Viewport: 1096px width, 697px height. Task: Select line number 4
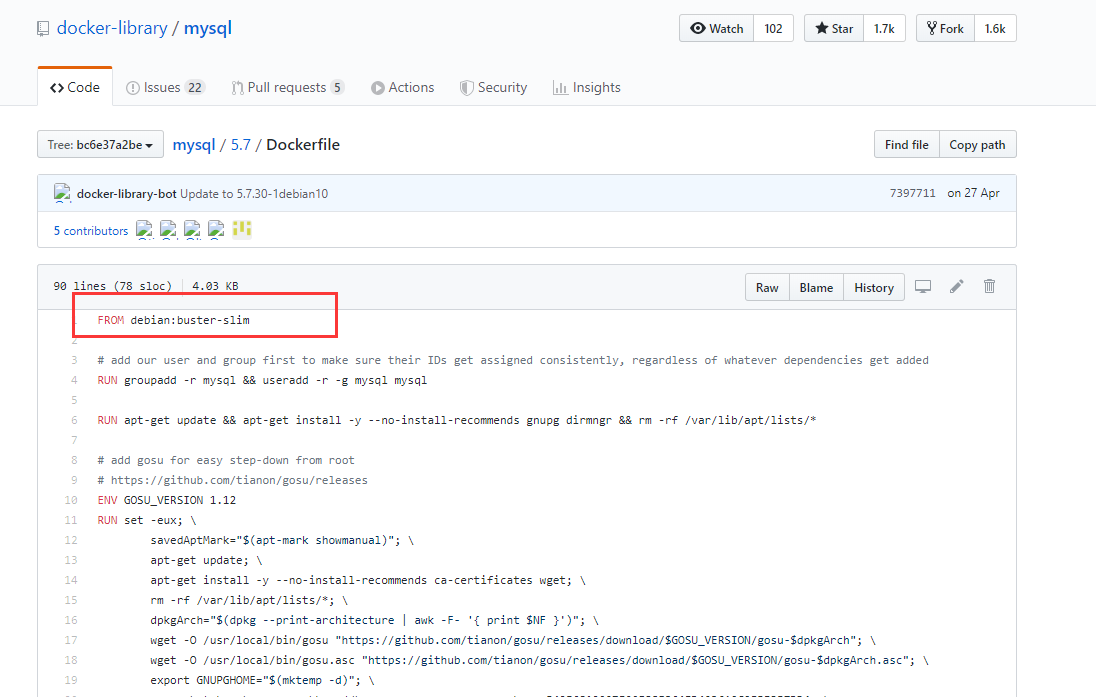point(74,380)
